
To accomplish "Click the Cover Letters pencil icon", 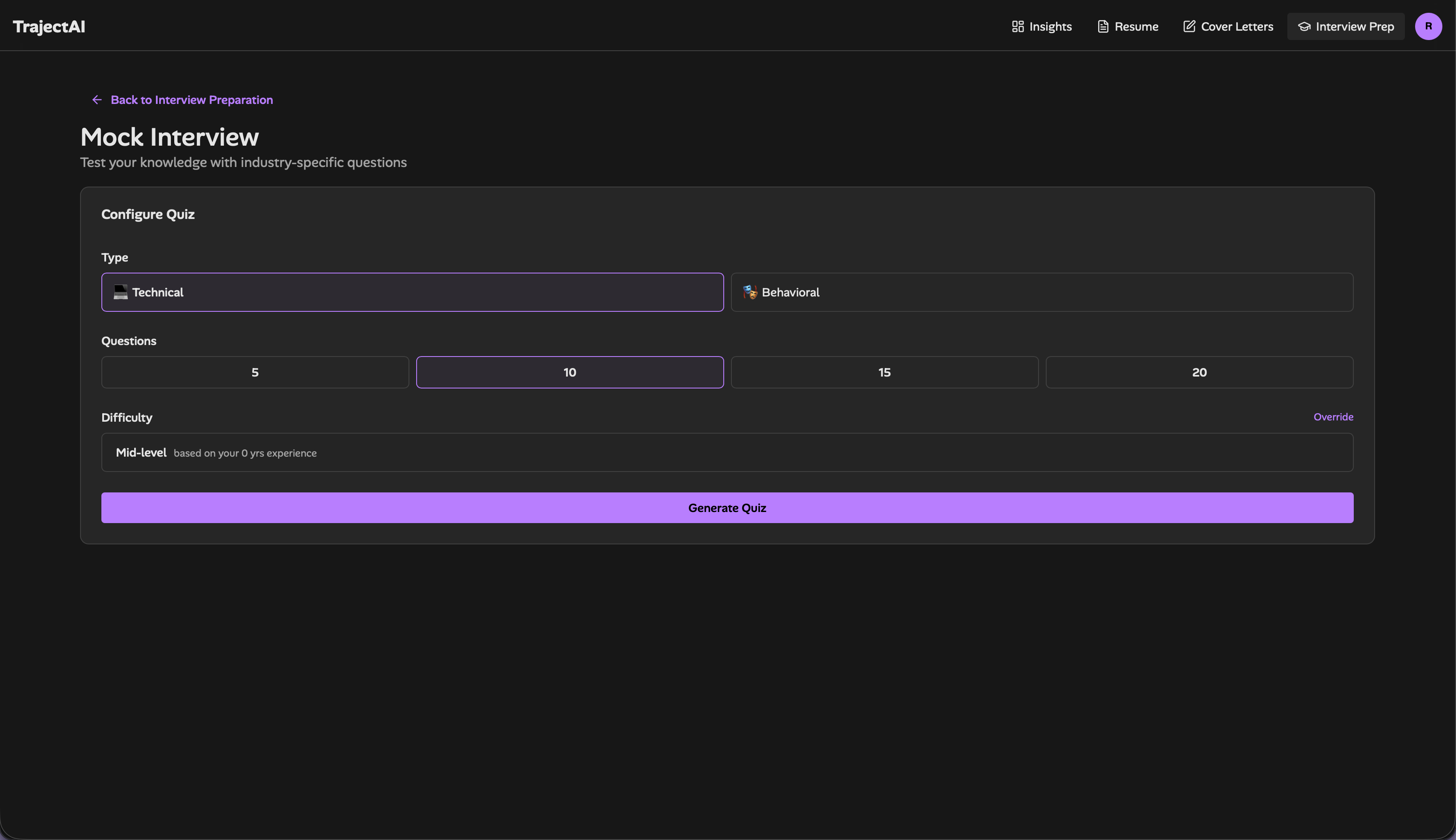I will (1189, 26).
